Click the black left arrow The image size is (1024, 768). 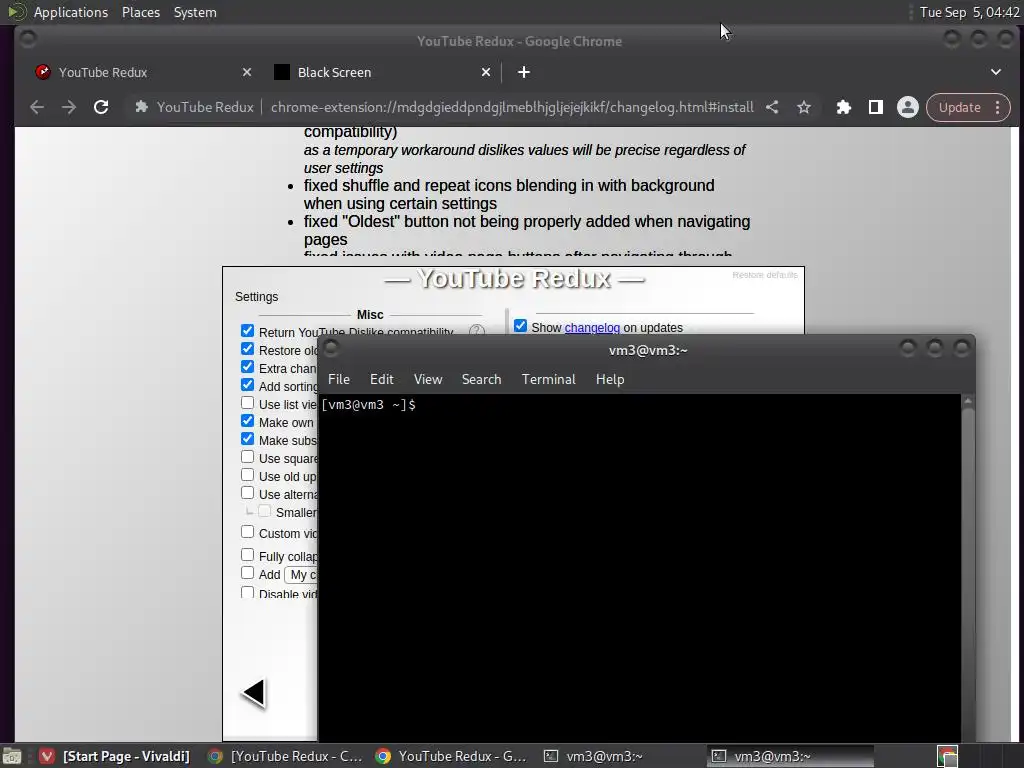click(x=253, y=693)
